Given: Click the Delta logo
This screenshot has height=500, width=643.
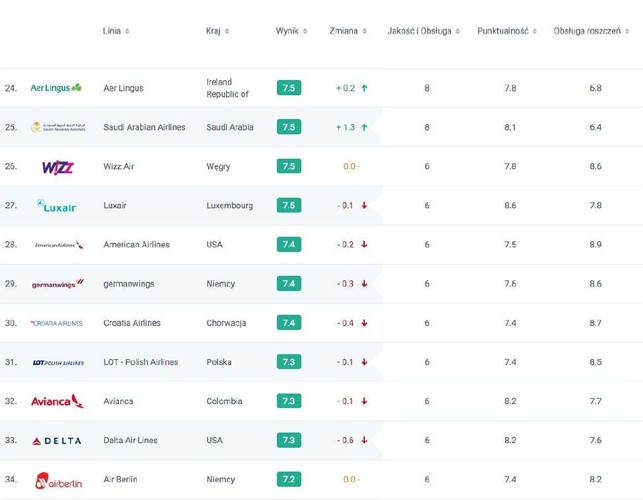Looking at the screenshot, I should point(57,441).
